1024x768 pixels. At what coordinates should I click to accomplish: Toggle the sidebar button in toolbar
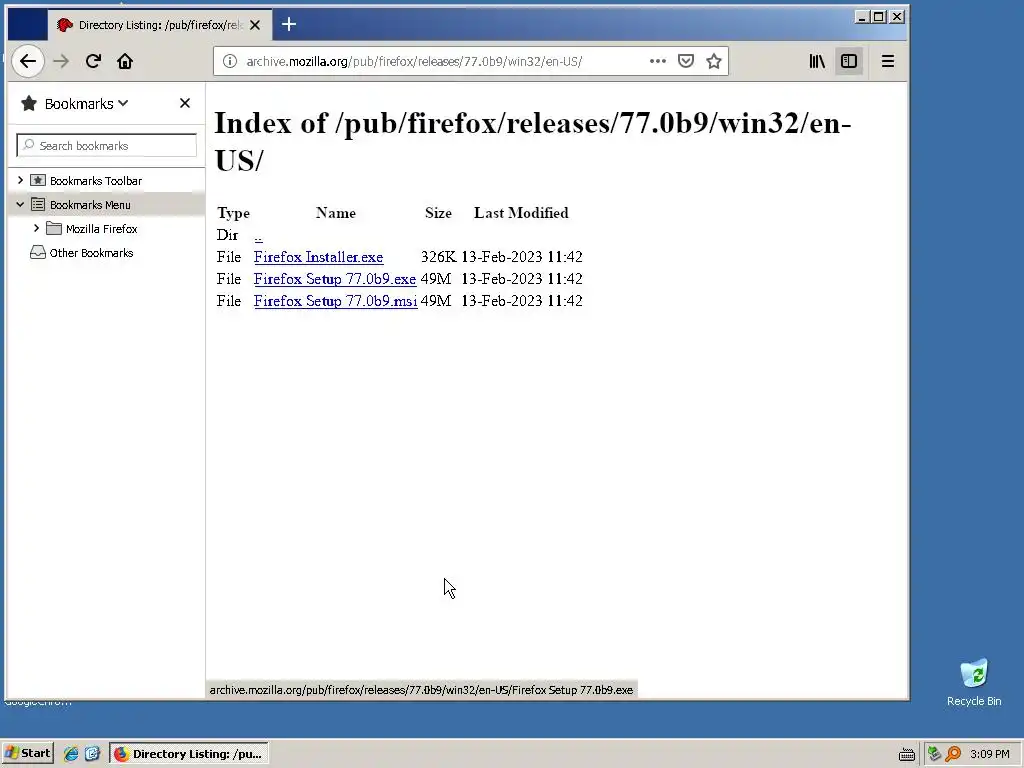849,61
